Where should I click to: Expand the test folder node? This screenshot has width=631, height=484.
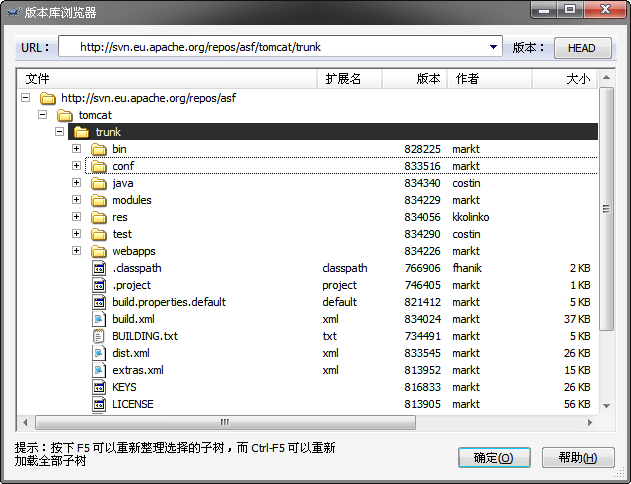(76, 234)
